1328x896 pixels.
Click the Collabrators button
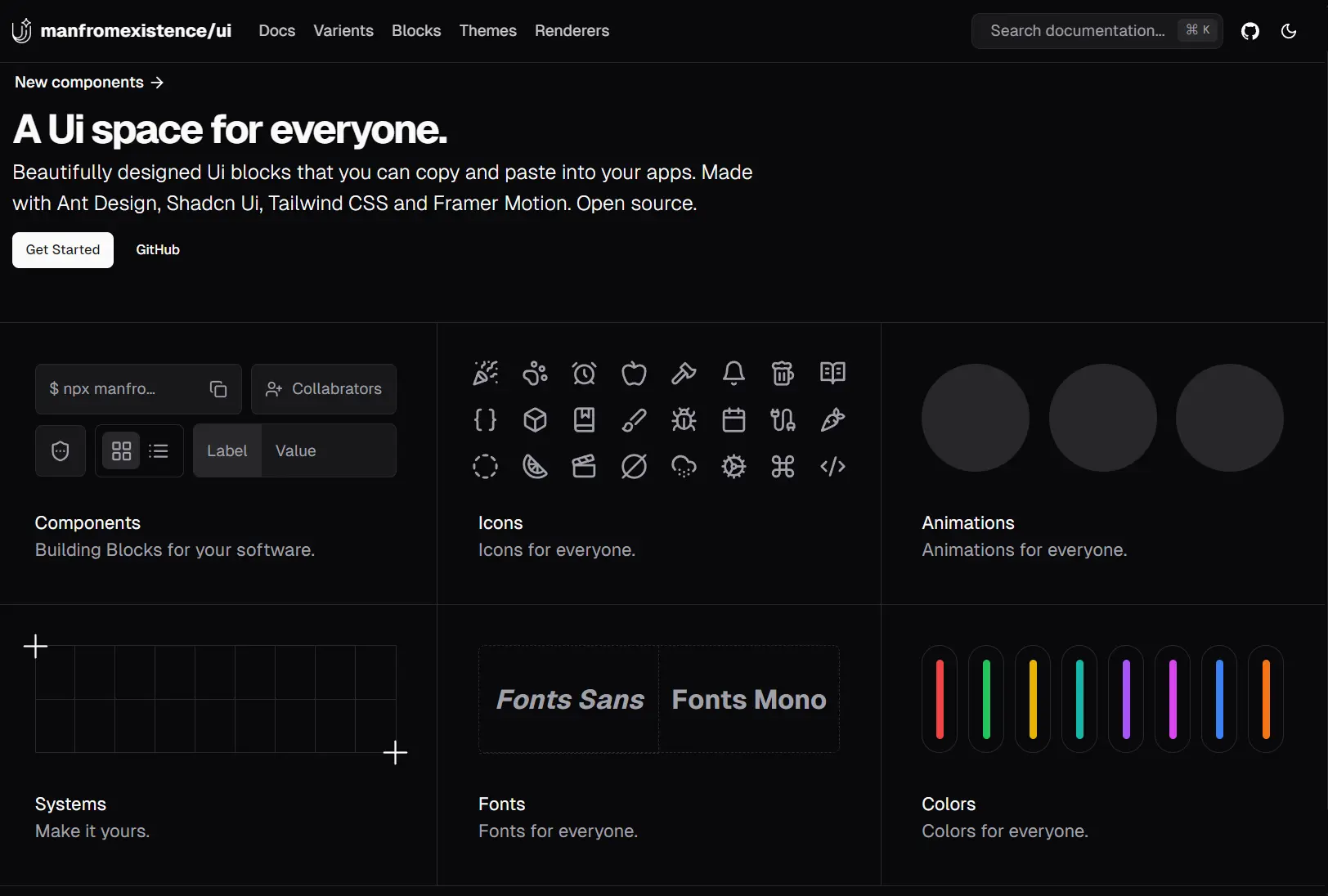pos(324,389)
